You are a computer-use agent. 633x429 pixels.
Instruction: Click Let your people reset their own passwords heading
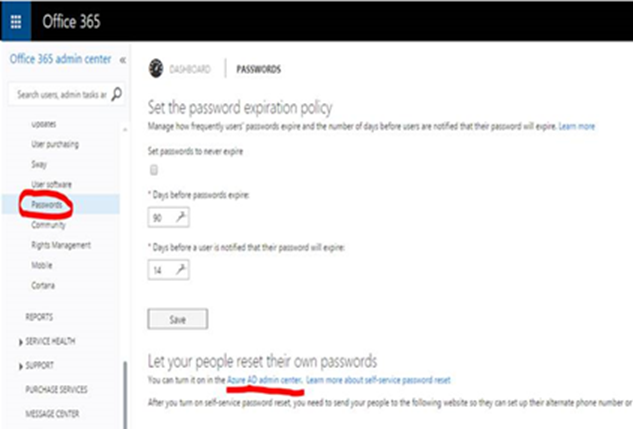click(262, 361)
